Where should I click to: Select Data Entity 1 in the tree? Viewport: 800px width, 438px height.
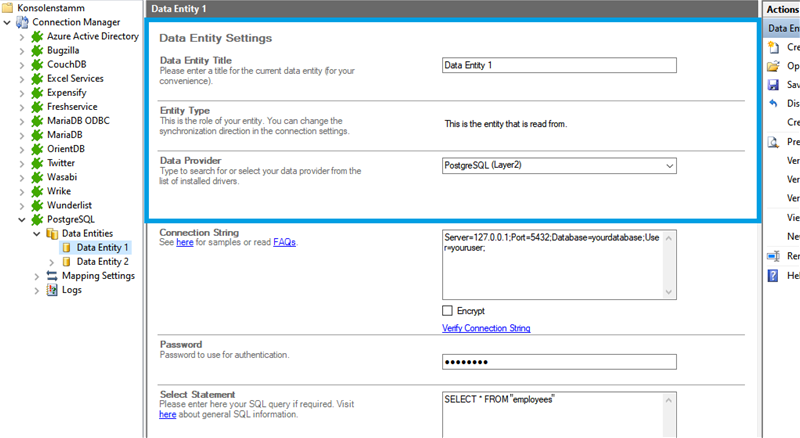coord(102,247)
